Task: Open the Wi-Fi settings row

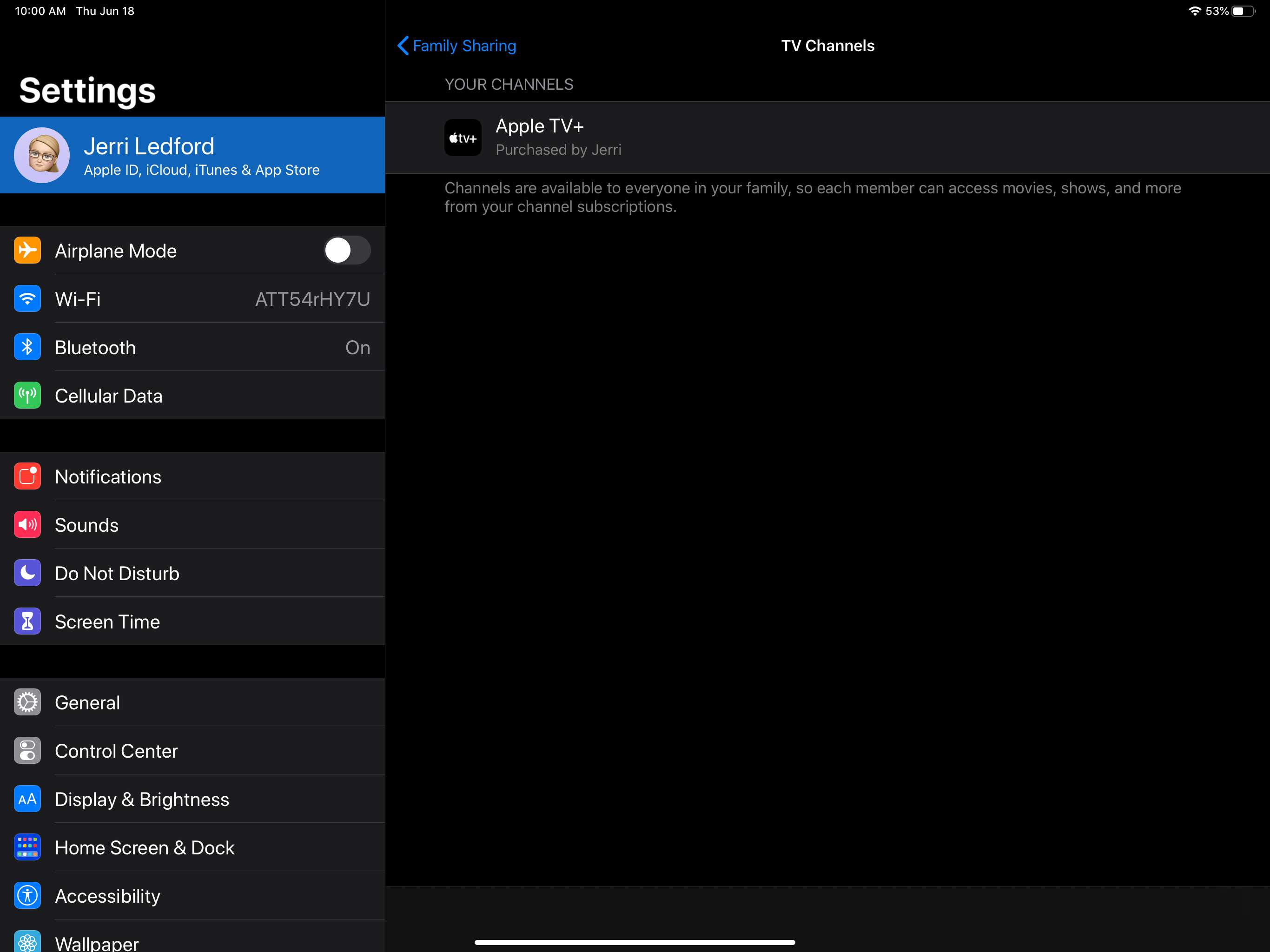Action: [x=192, y=298]
